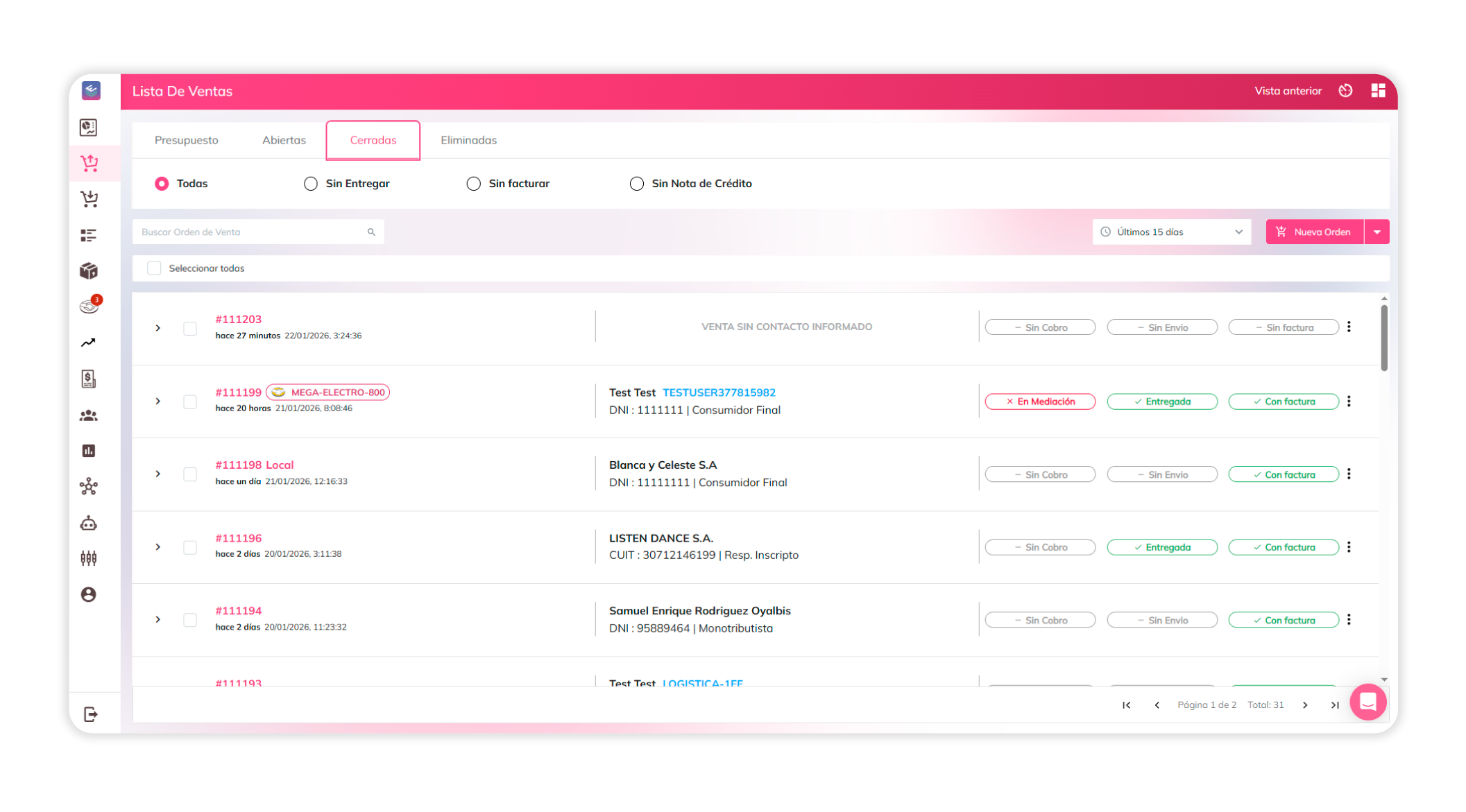This screenshot has height=812, width=1466.
Task: Open the user profile icon in sidebar
Action: (89, 594)
